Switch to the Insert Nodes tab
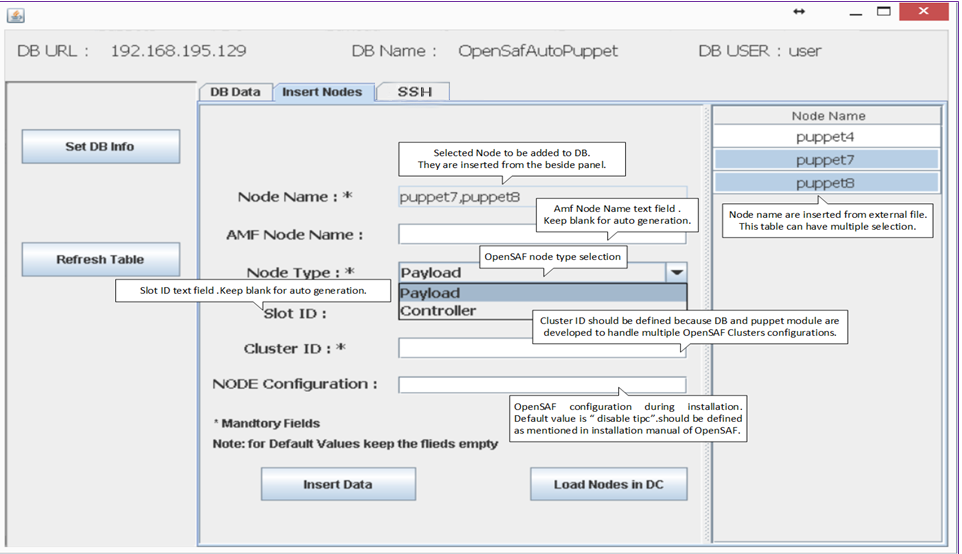Viewport: 962px width, 554px height. (323, 92)
